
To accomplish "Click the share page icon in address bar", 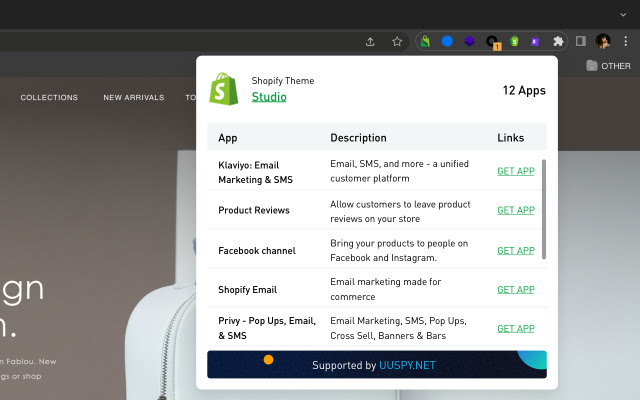I will point(370,42).
